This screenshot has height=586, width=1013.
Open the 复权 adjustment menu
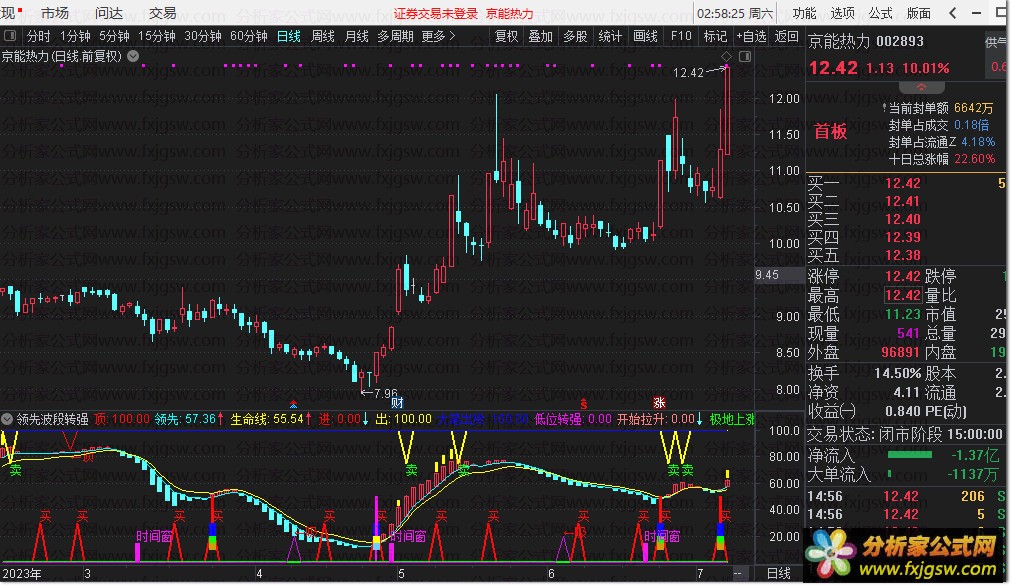(x=506, y=36)
